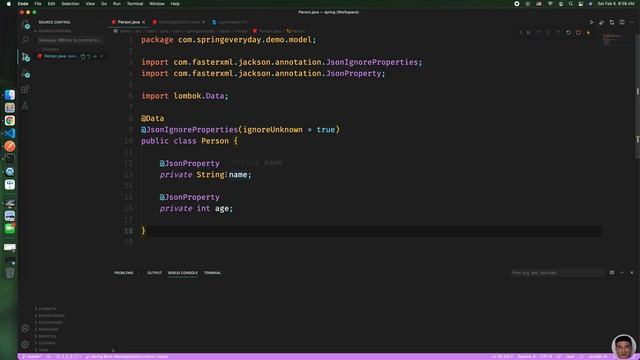Click the debug toolbar restart icon
The height and width of the screenshot is (360, 640).
coord(568,32)
